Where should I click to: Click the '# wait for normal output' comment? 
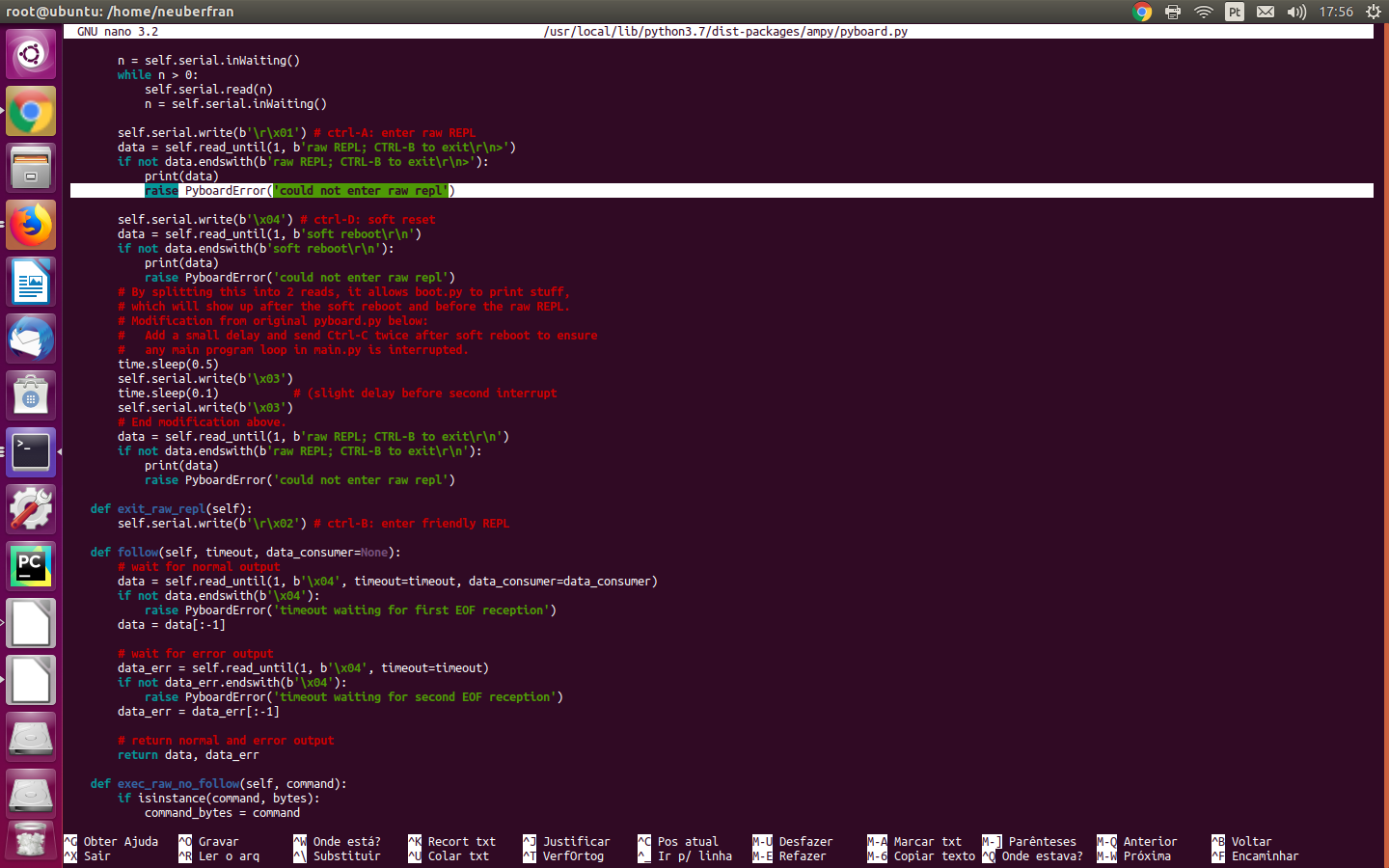click(x=199, y=567)
